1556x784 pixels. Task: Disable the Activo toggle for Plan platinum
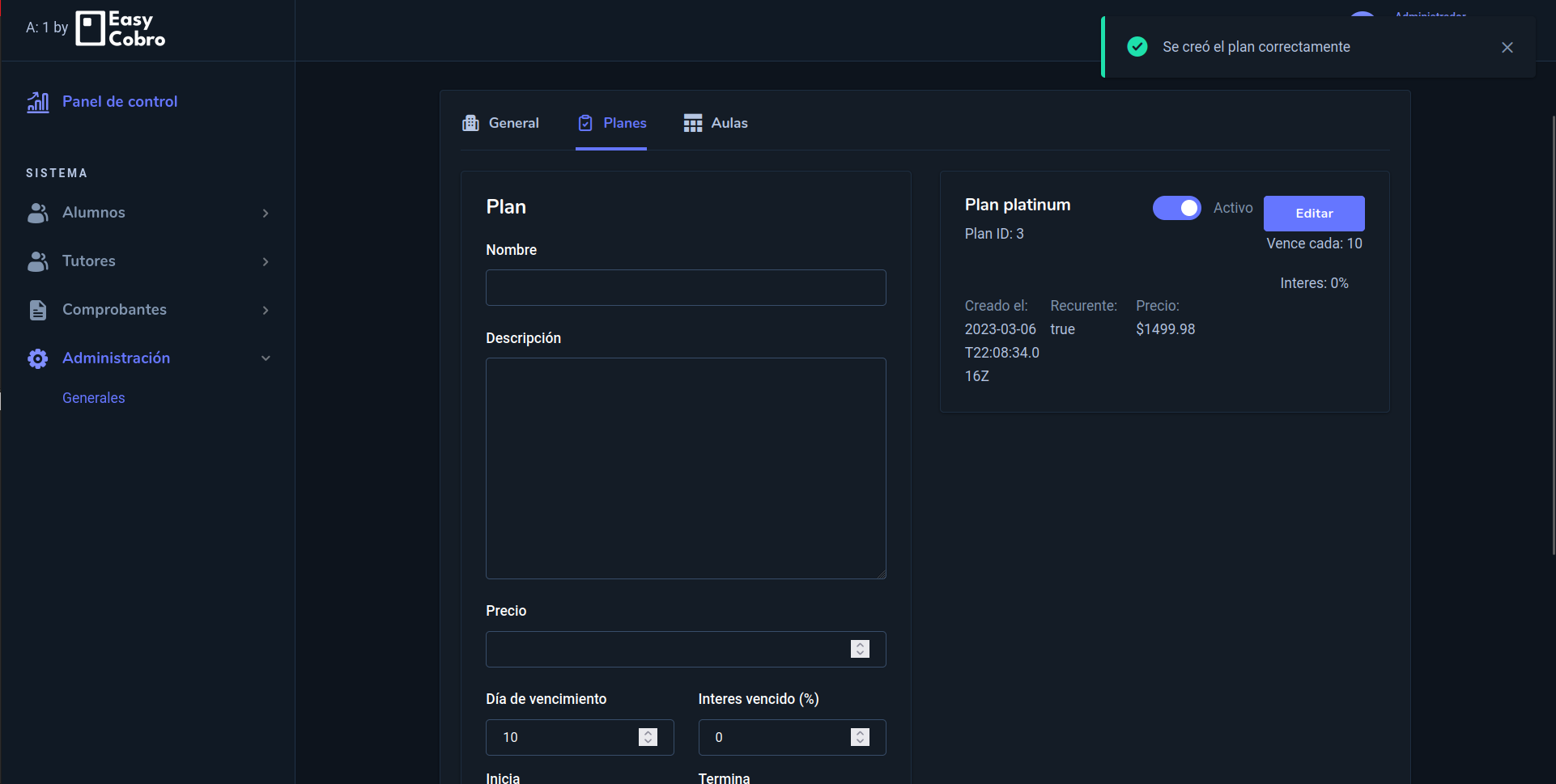click(x=1176, y=208)
